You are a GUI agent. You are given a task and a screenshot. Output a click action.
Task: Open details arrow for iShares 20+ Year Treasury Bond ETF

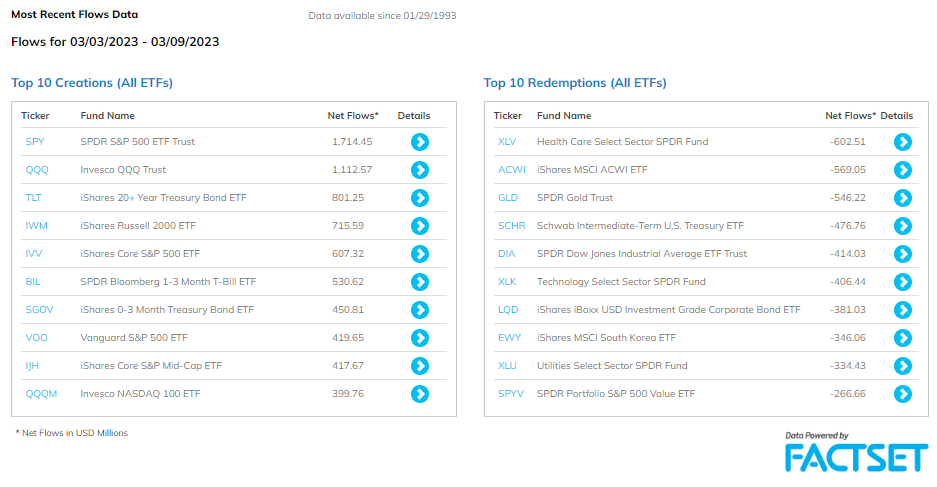pos(419,198)
